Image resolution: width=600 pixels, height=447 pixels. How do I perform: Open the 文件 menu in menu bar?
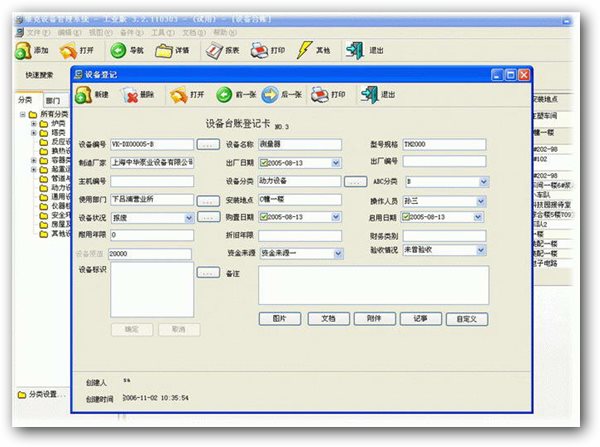coord(24,32)
